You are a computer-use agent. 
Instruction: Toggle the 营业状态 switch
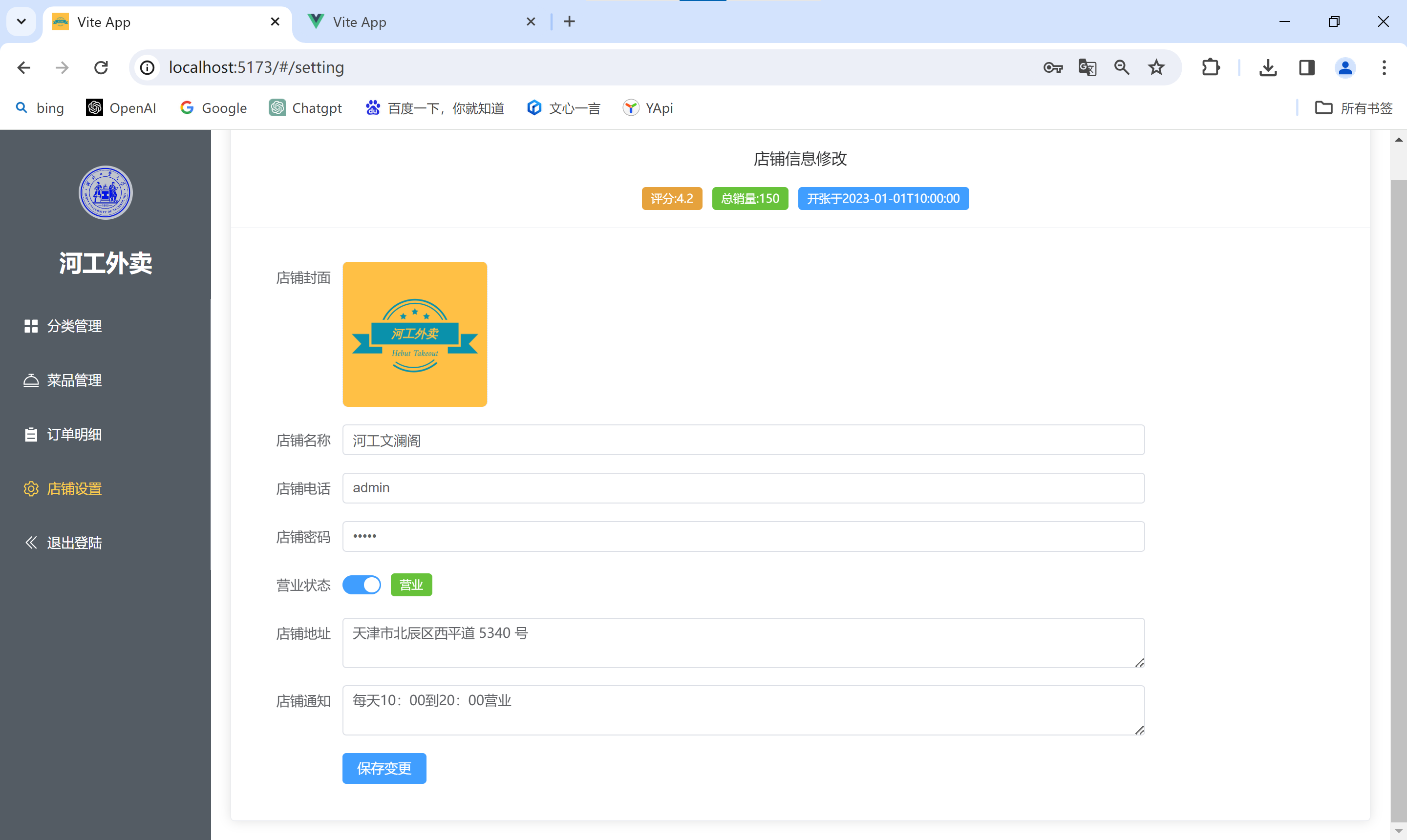coord(361,585)
